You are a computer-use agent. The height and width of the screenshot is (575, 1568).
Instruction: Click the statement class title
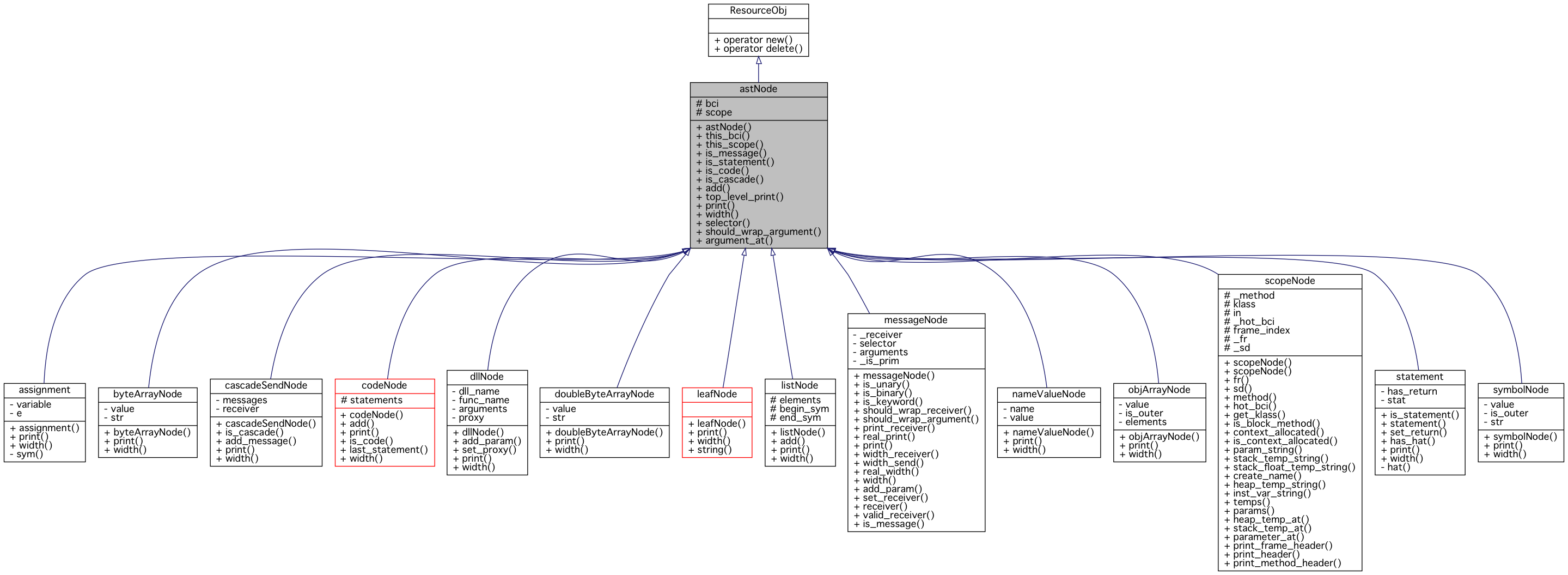tap(1419, 377)
